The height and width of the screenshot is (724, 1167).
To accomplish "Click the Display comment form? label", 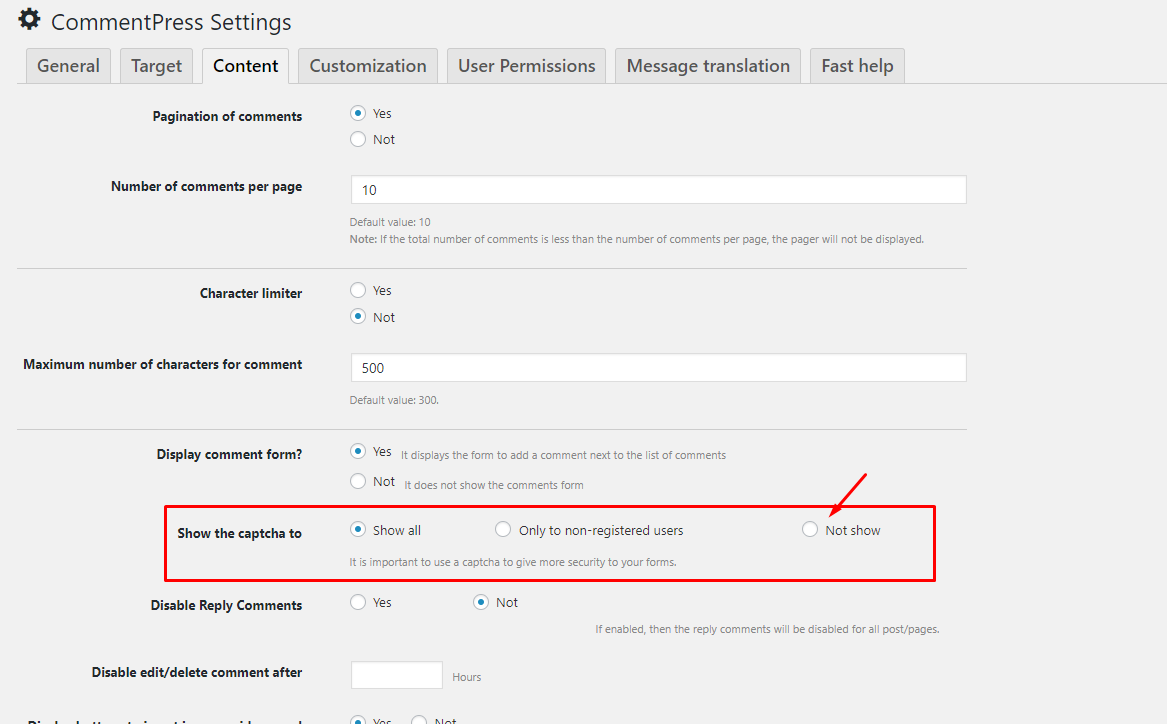I will coord(229,455).
